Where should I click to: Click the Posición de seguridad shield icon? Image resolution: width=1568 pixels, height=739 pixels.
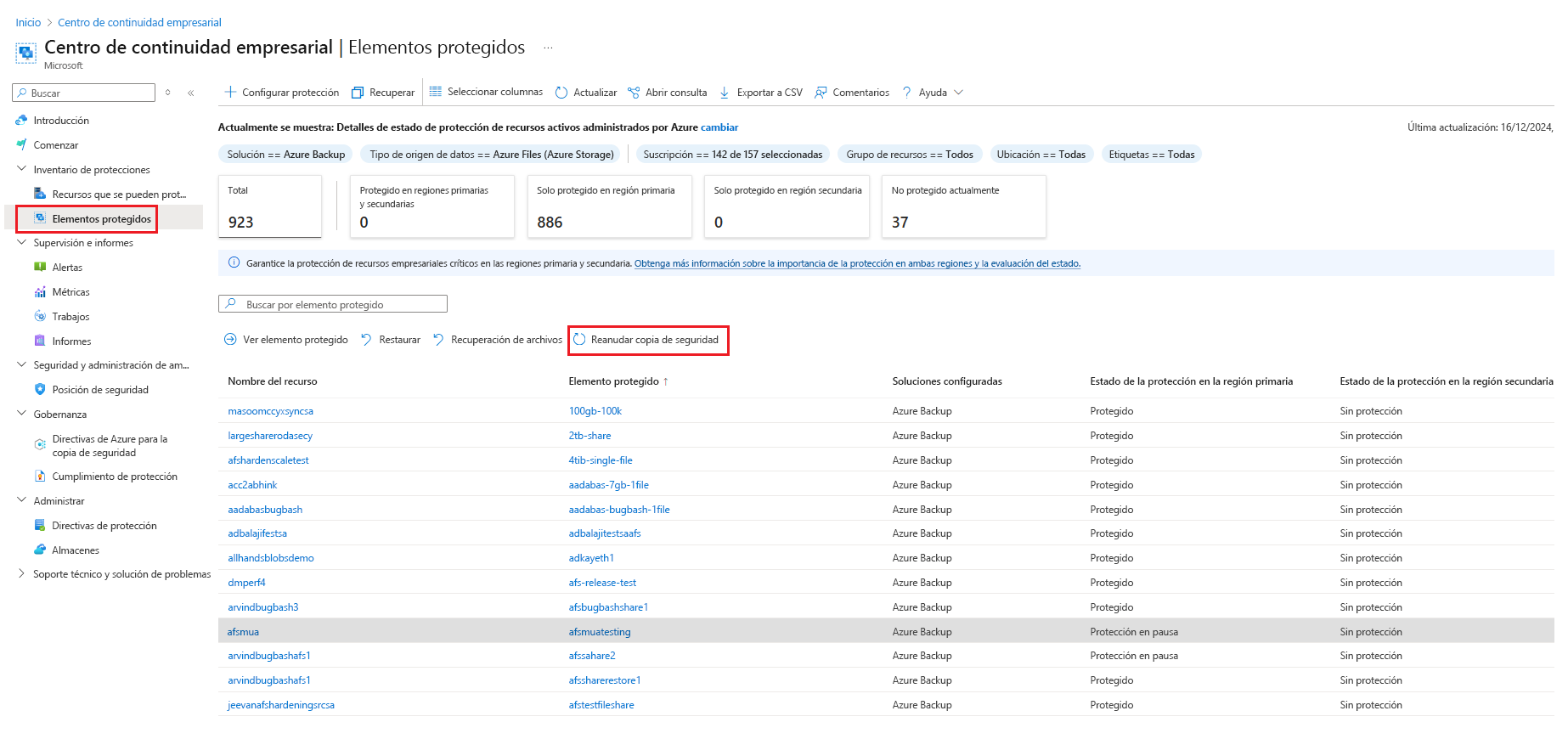point(40,390)
